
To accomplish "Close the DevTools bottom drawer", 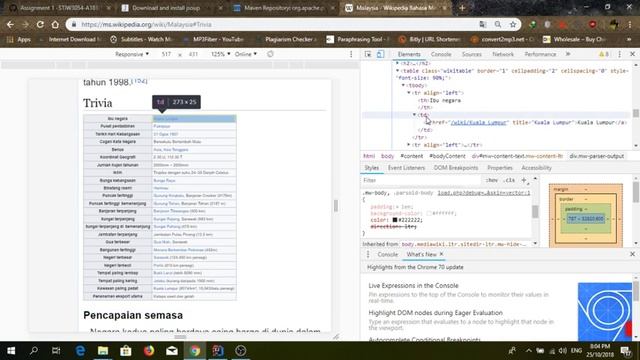I will click(632, 254).
